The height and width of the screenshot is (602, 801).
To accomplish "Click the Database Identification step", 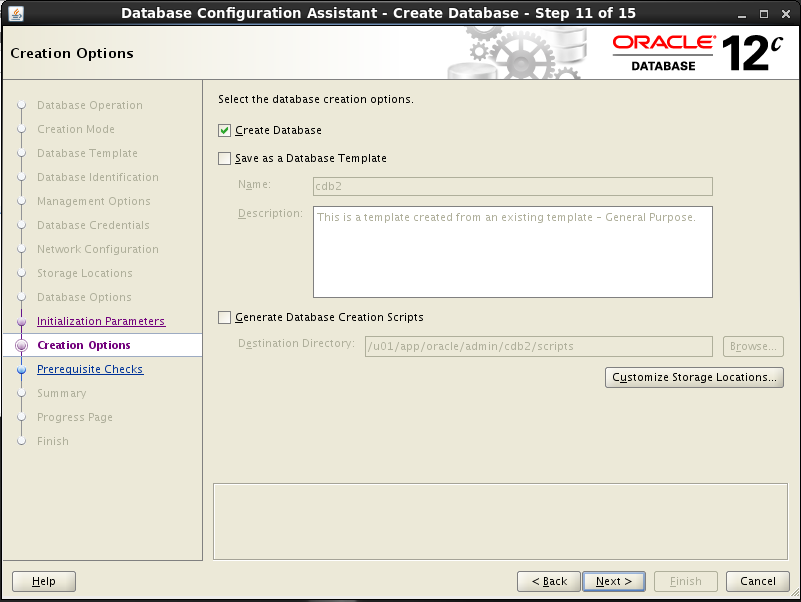I will pyautogui.click(x=98, y=177).
